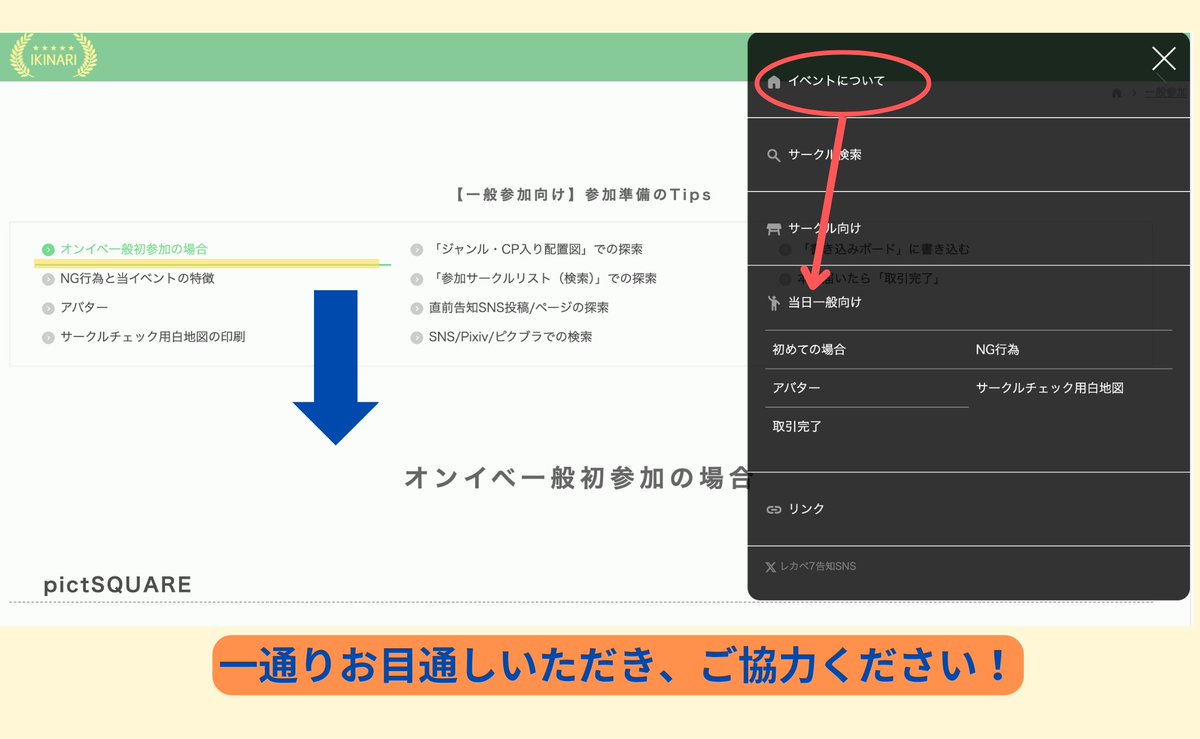Click the chain icon beside リンク

(x=774, y=510)
